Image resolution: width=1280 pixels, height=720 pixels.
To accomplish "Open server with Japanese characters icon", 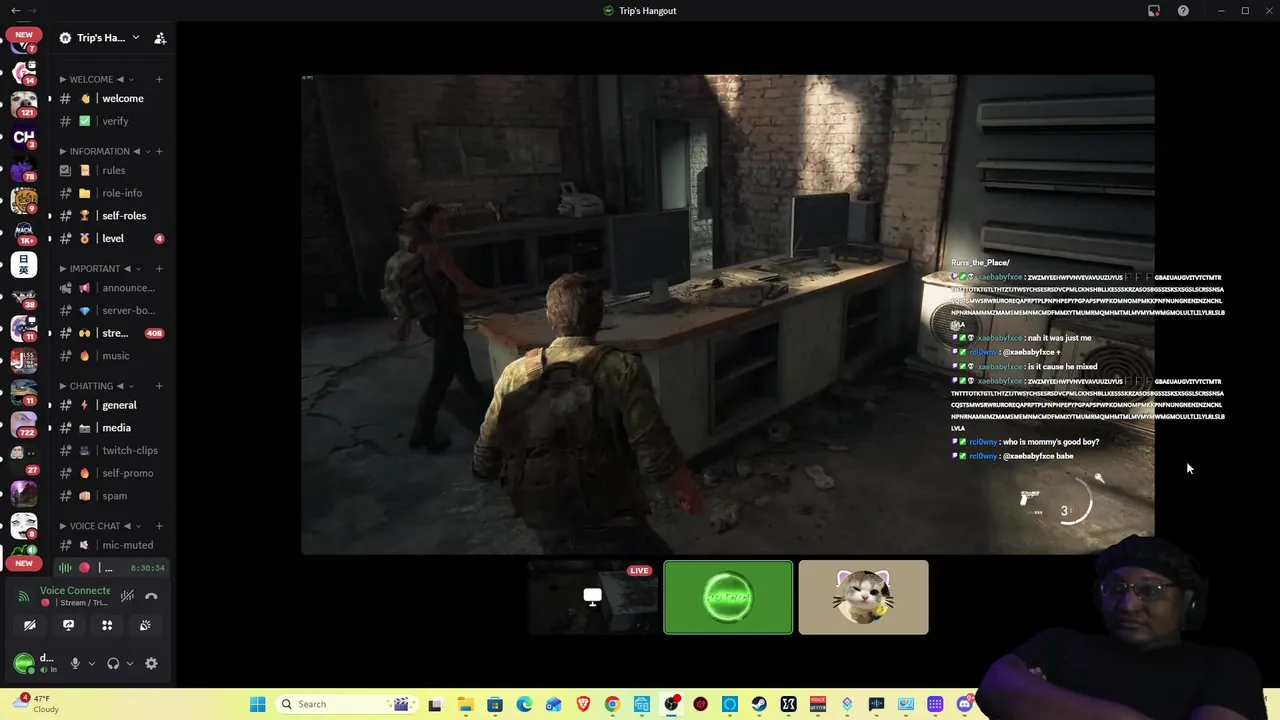I will [x=24, y=264].
